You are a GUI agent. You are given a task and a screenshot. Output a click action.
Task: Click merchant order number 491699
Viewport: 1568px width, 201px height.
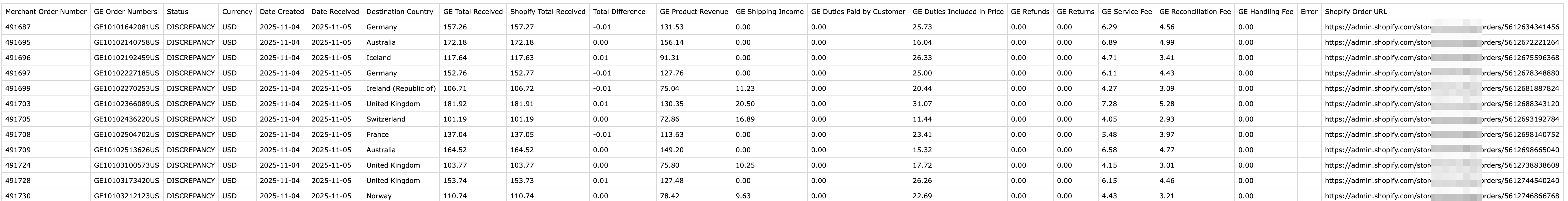click(18, 88)
